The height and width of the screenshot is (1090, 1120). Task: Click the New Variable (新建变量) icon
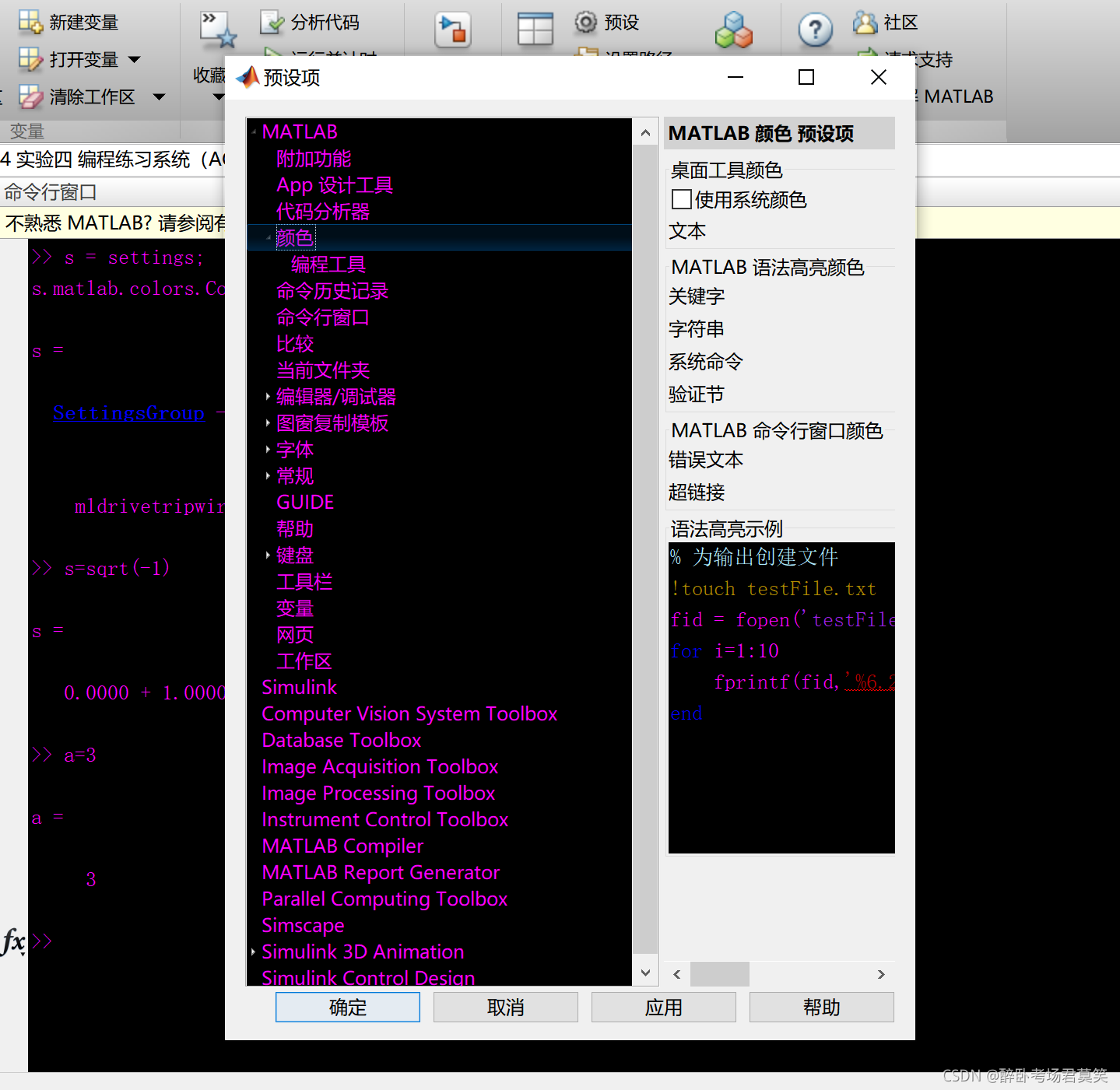tap(30, 22)
